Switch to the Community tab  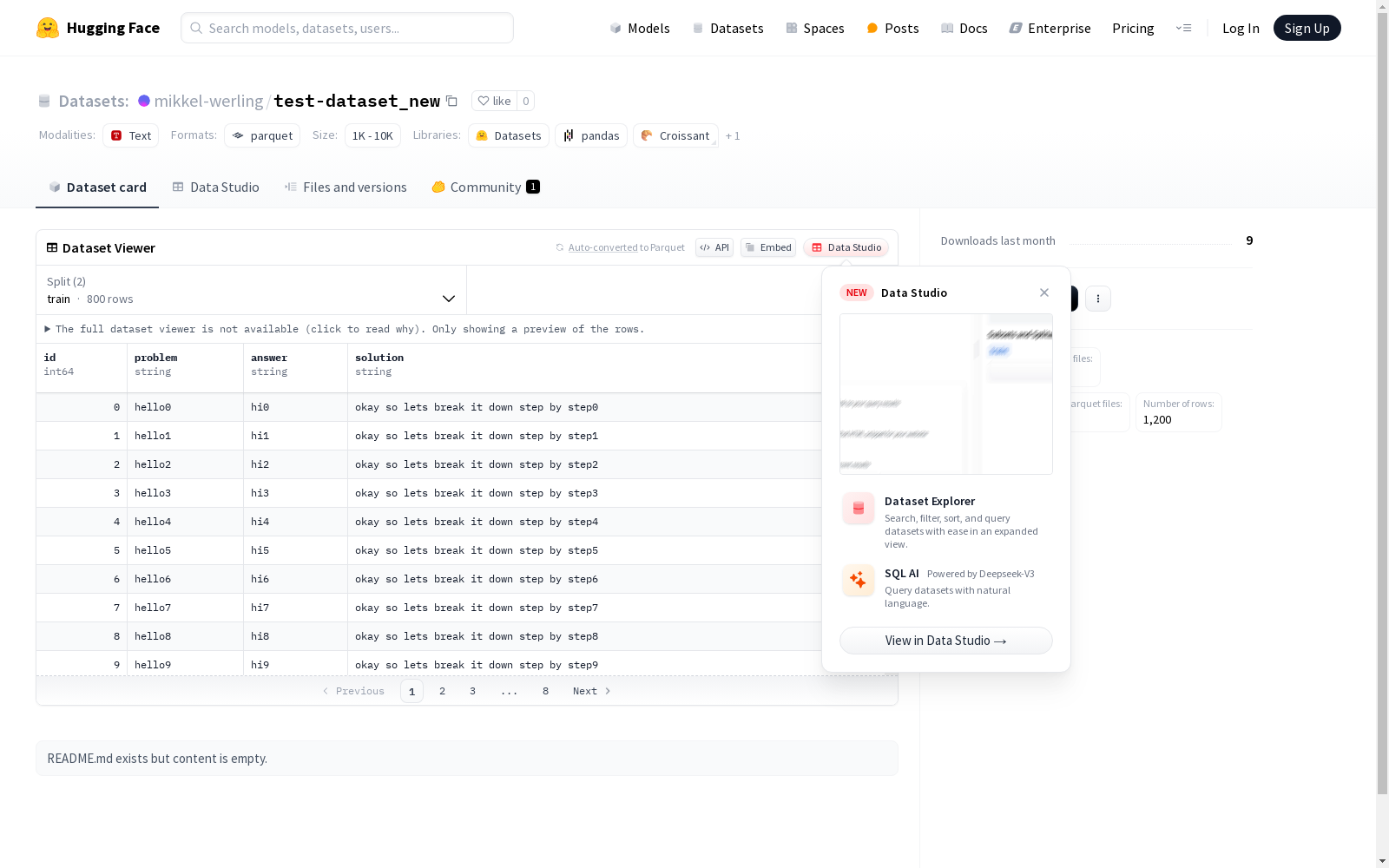click(485, 187)
